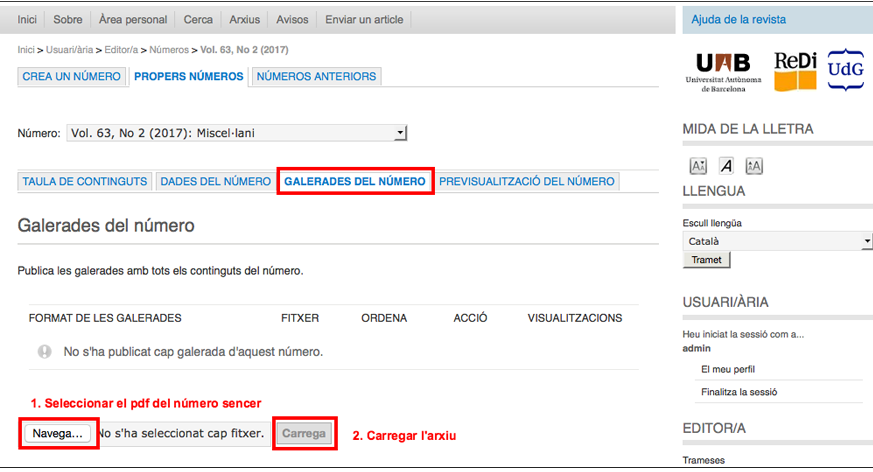This screenshot has height=472, width=873.
Task: Click the Carrega upload button
Action: coord(304,434)
